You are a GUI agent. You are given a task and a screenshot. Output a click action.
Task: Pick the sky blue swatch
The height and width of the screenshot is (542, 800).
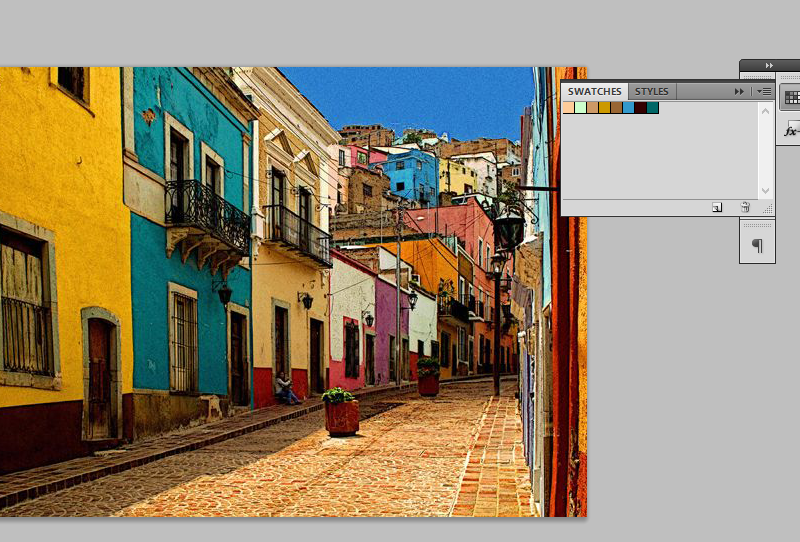629,108
